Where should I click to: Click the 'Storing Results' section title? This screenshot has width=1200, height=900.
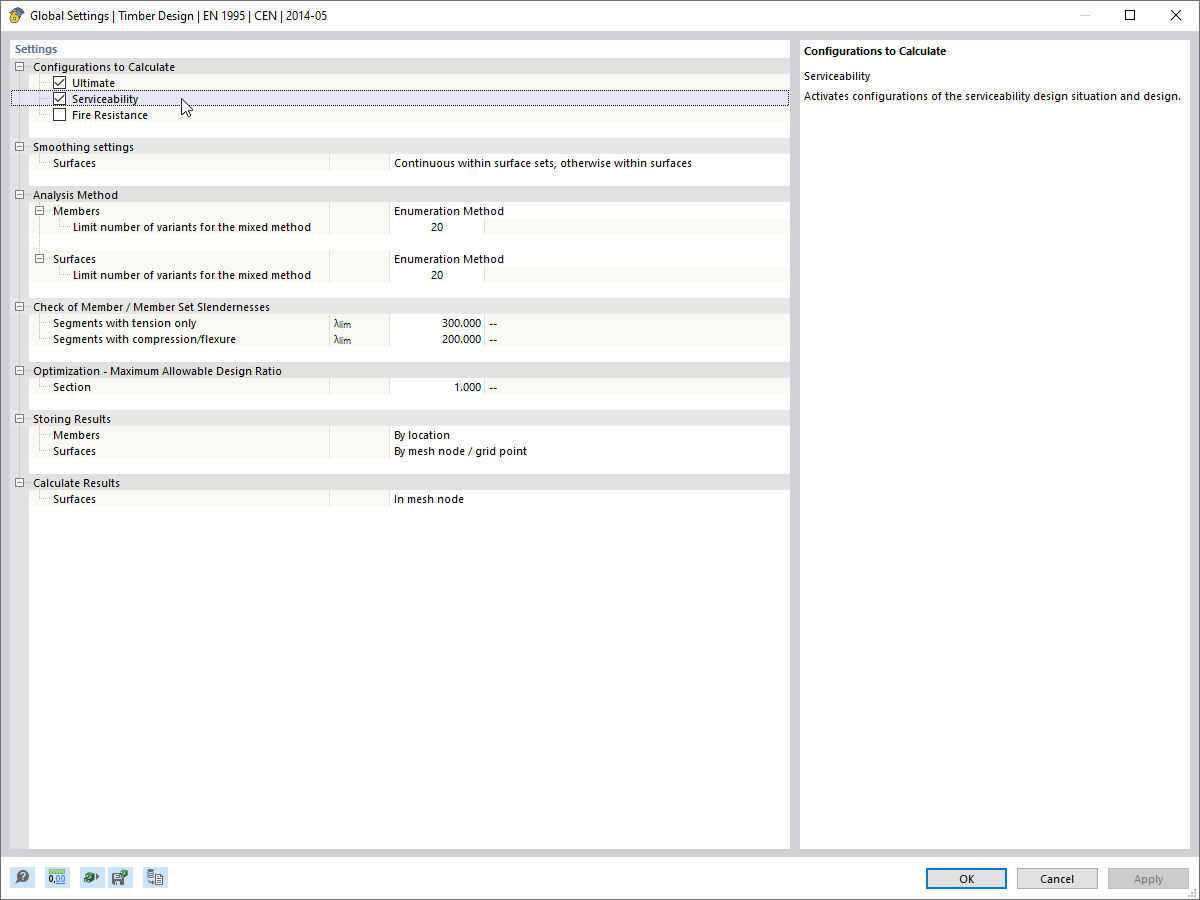(72, 419)
